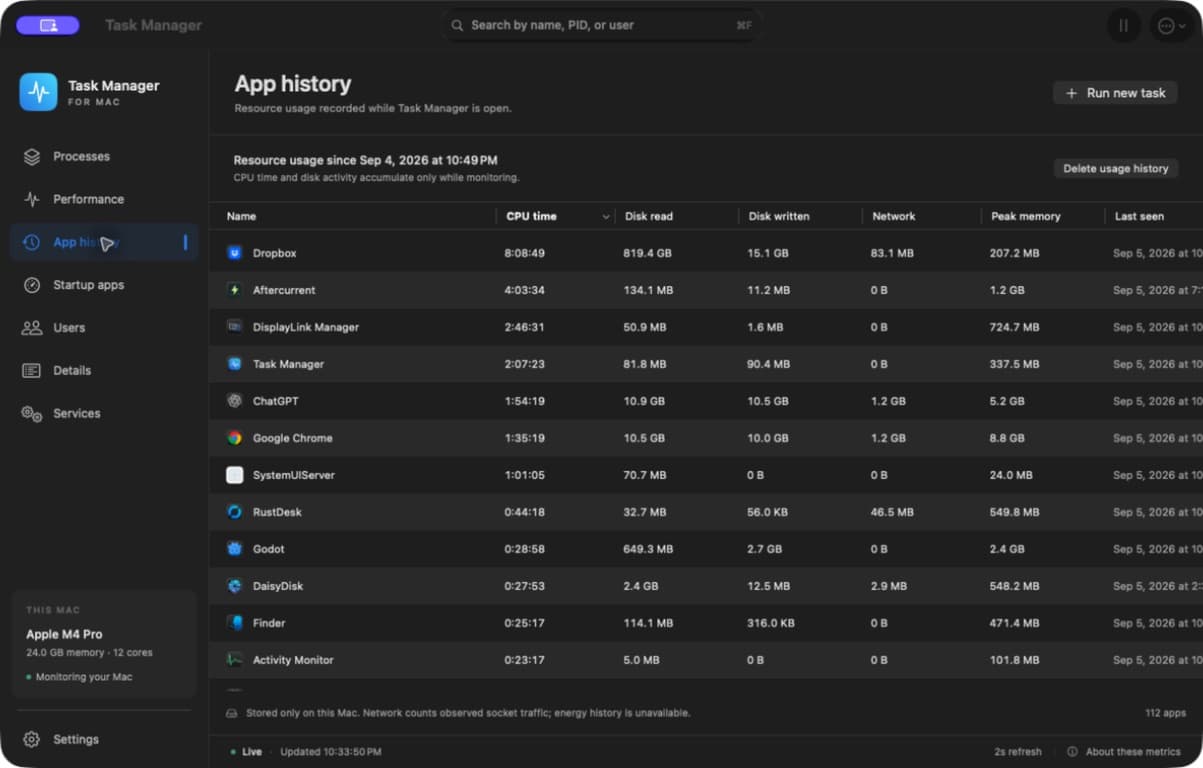The height and width of the screenshot is (768, 1203).
Task: Click the Aftercurrent app icon
Action: [x=235, y=290]
